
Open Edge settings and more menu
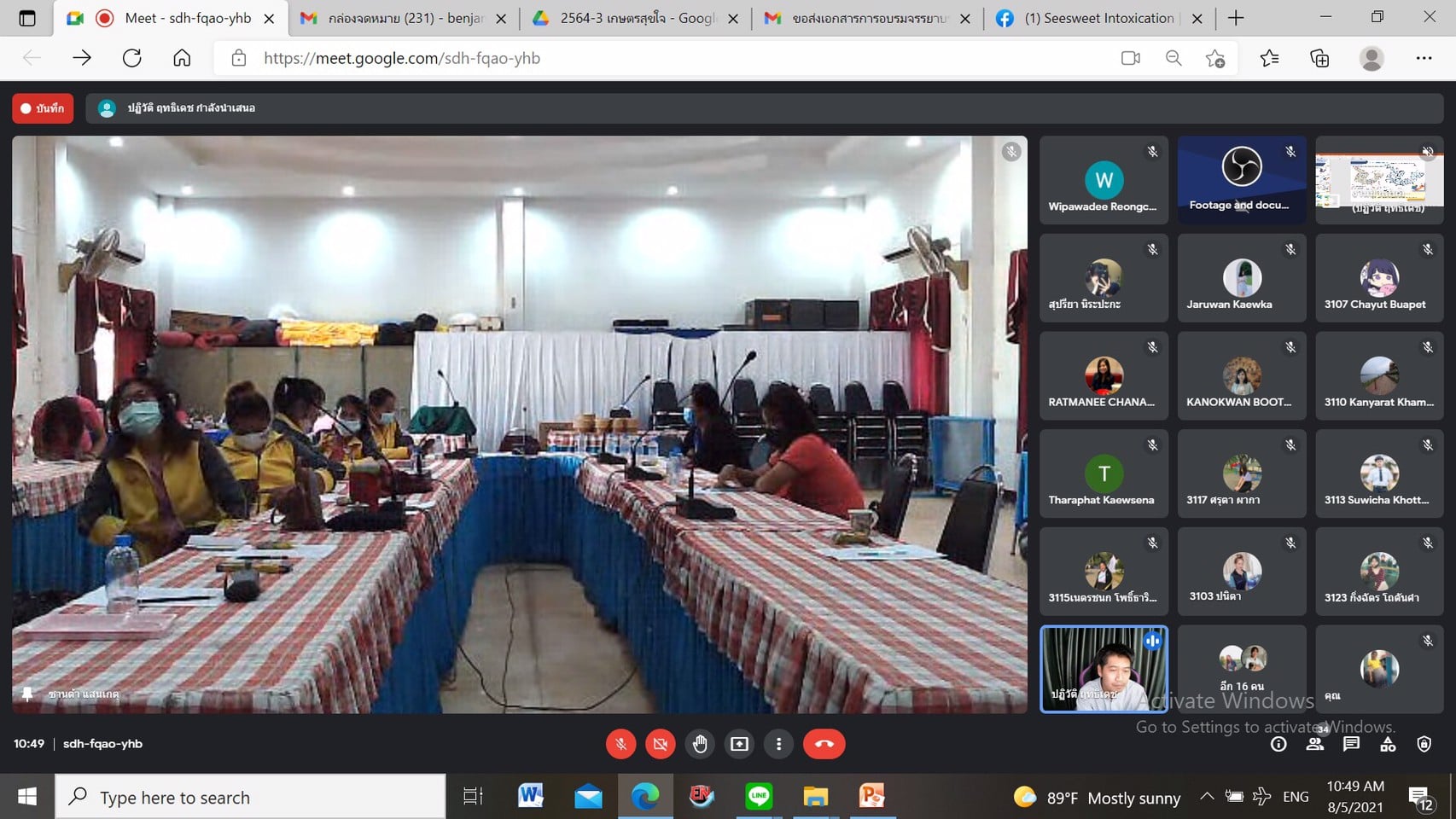[x=1424, y=58]
